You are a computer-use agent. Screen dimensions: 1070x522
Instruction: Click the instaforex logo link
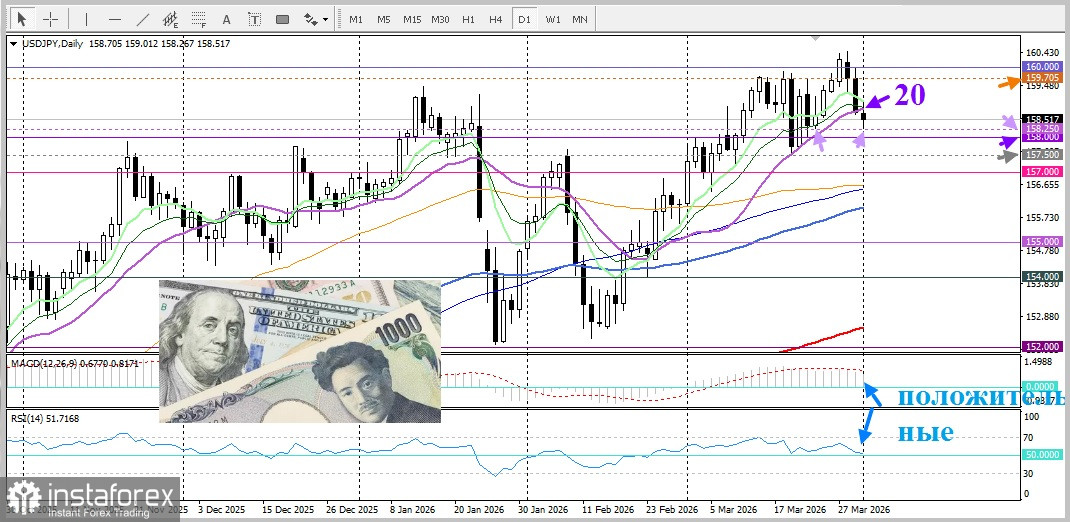tap(90, 498)
